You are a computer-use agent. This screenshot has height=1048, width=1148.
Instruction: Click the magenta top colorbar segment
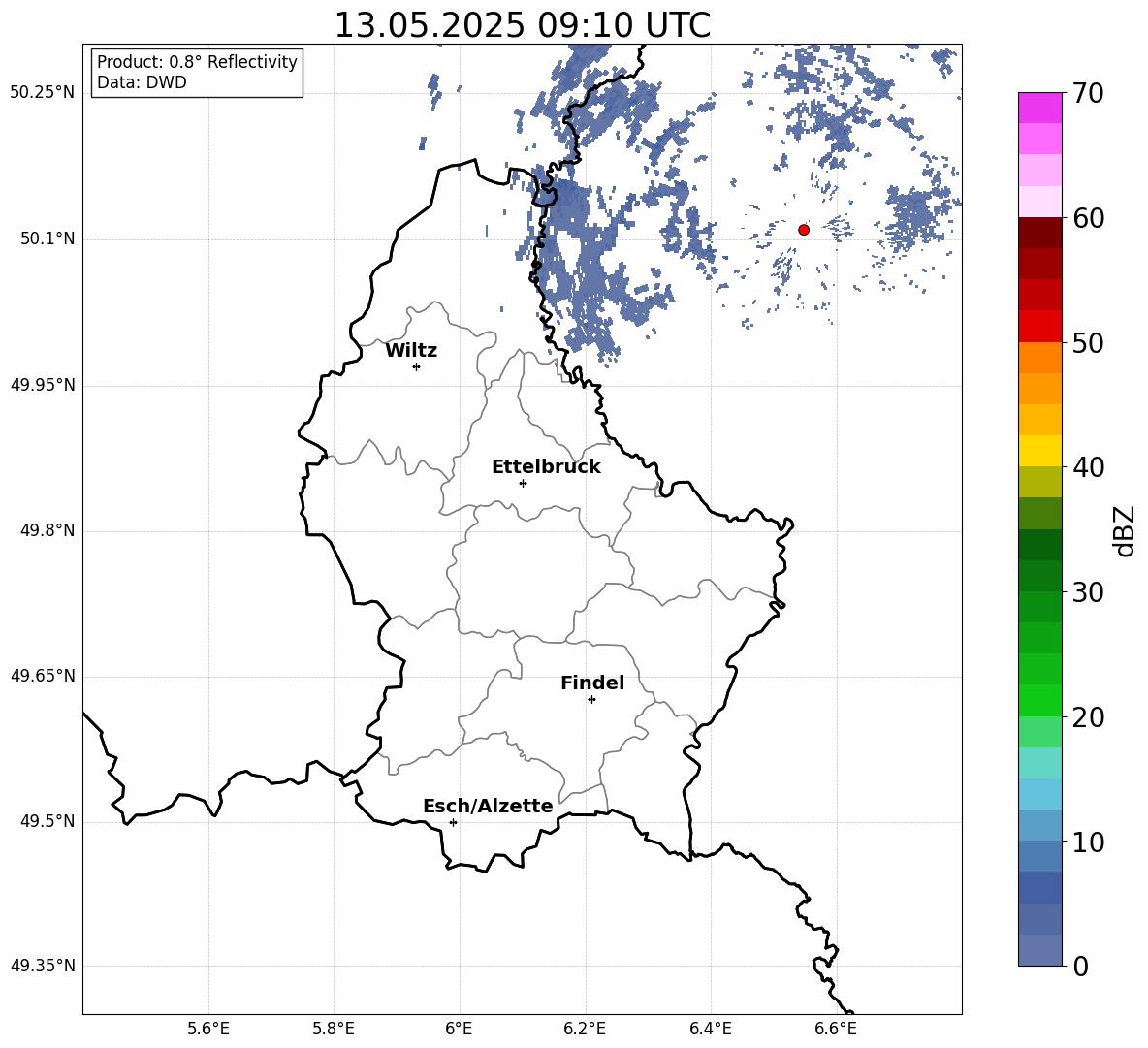coord(1040,108)
